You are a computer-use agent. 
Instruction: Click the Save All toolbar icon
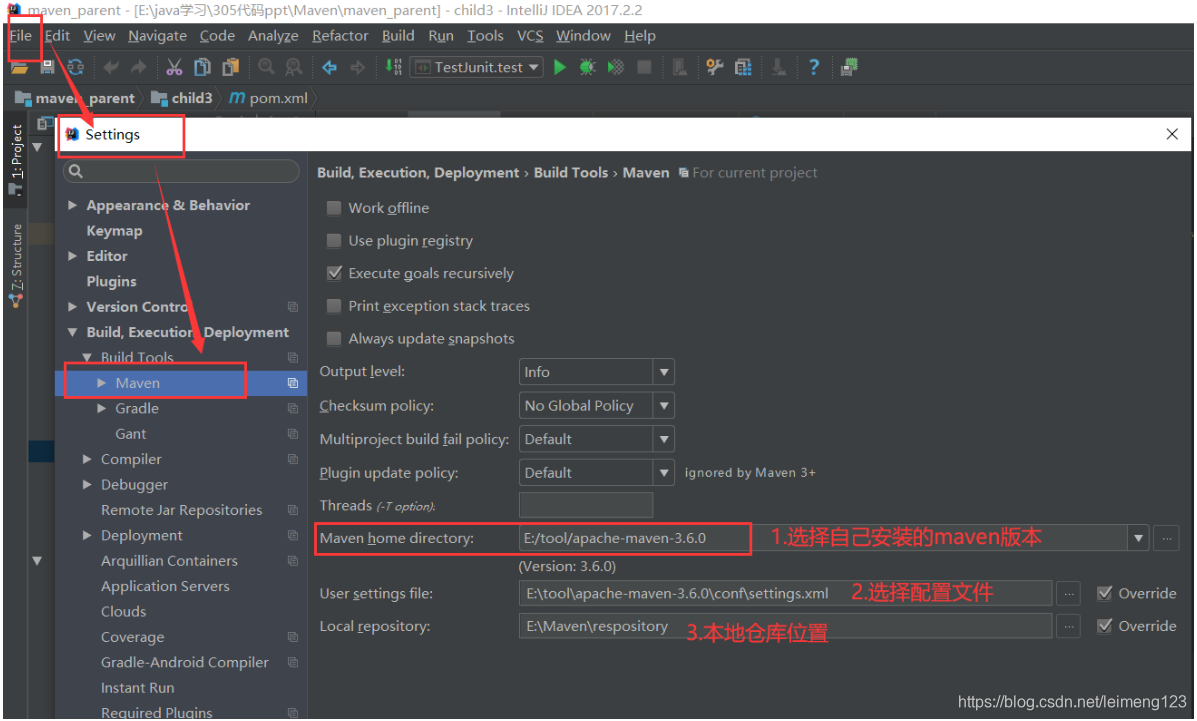tap(47, 67)
